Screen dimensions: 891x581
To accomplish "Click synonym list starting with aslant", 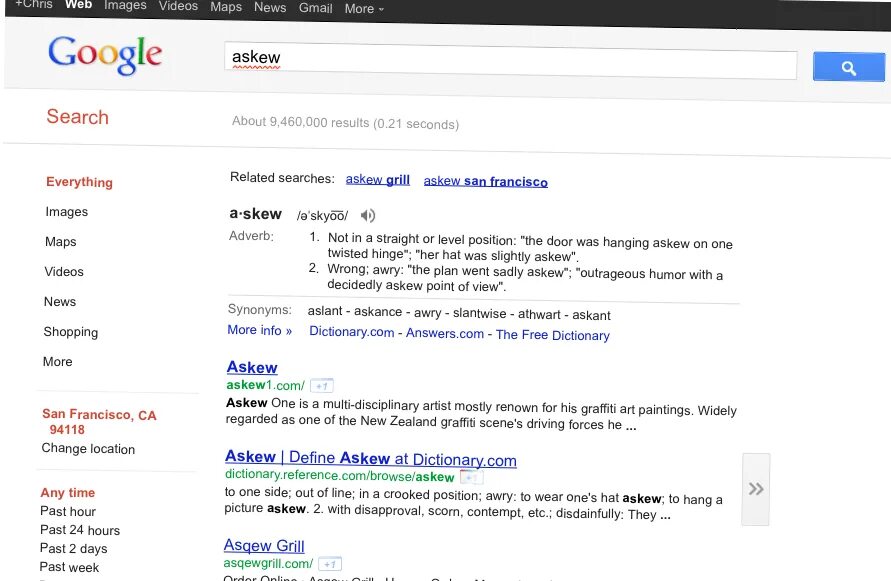I will [459, 313].
